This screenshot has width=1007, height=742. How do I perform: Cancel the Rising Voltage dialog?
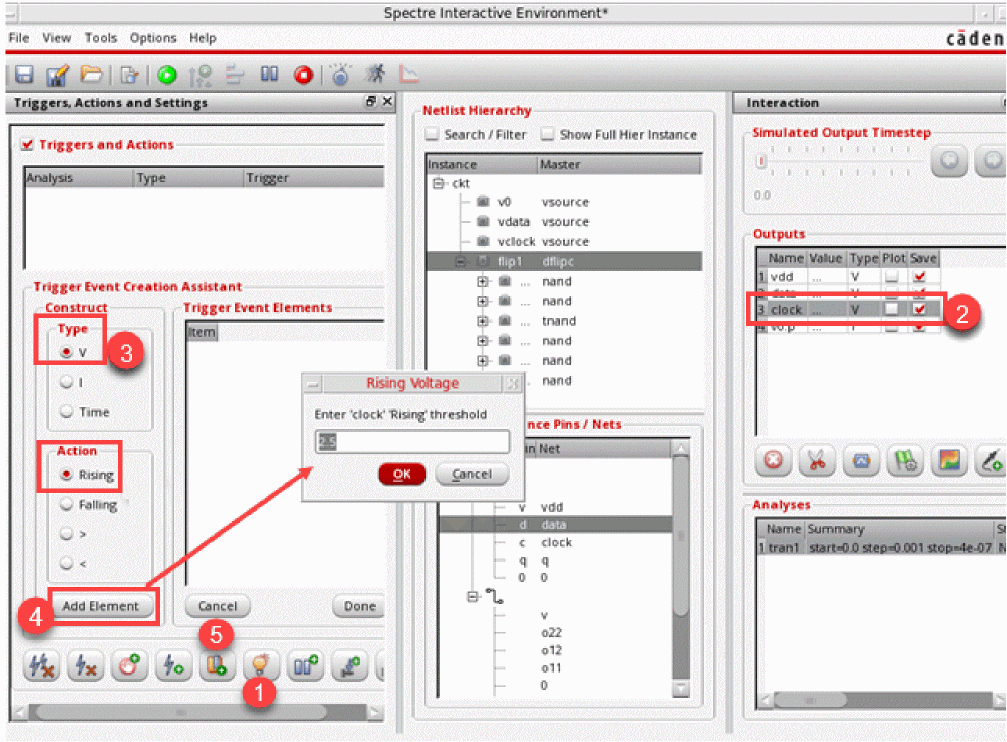click(472, 474)
